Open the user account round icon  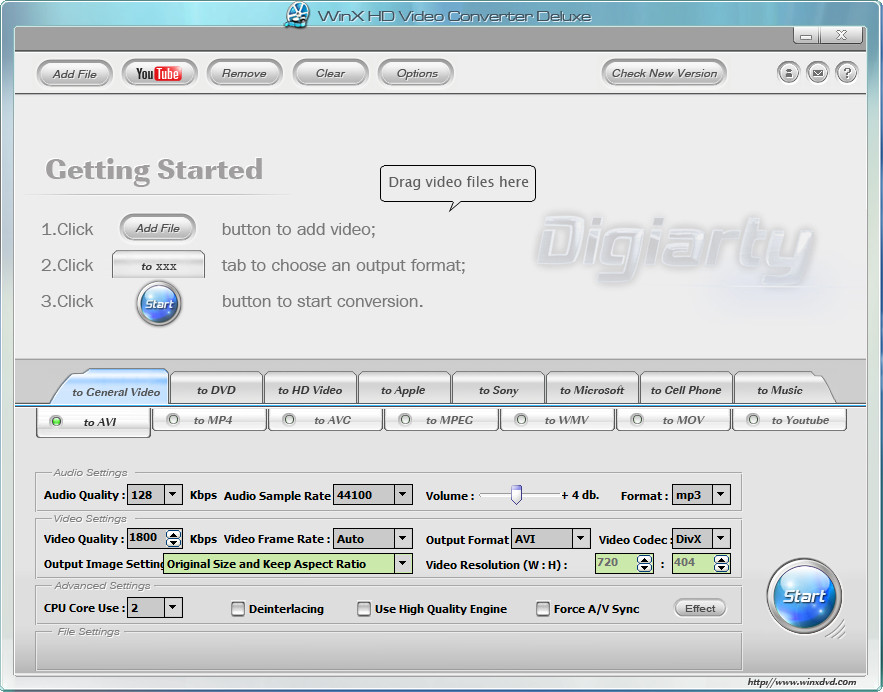788,73
